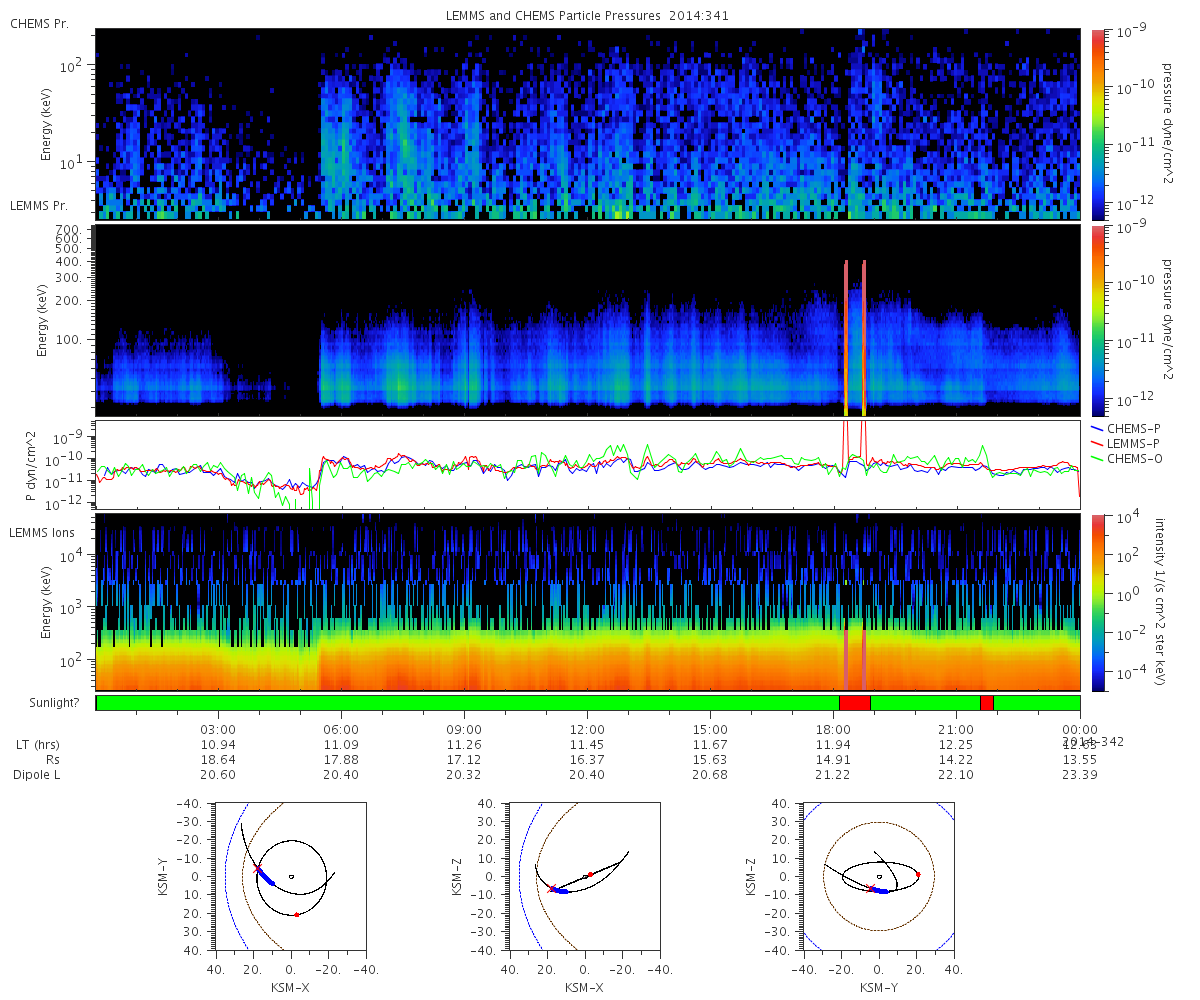Click the LEMMS Ions intensity color bar
The height and width of the screenshot is (1000, 1200).
[x=1097, y=603]
